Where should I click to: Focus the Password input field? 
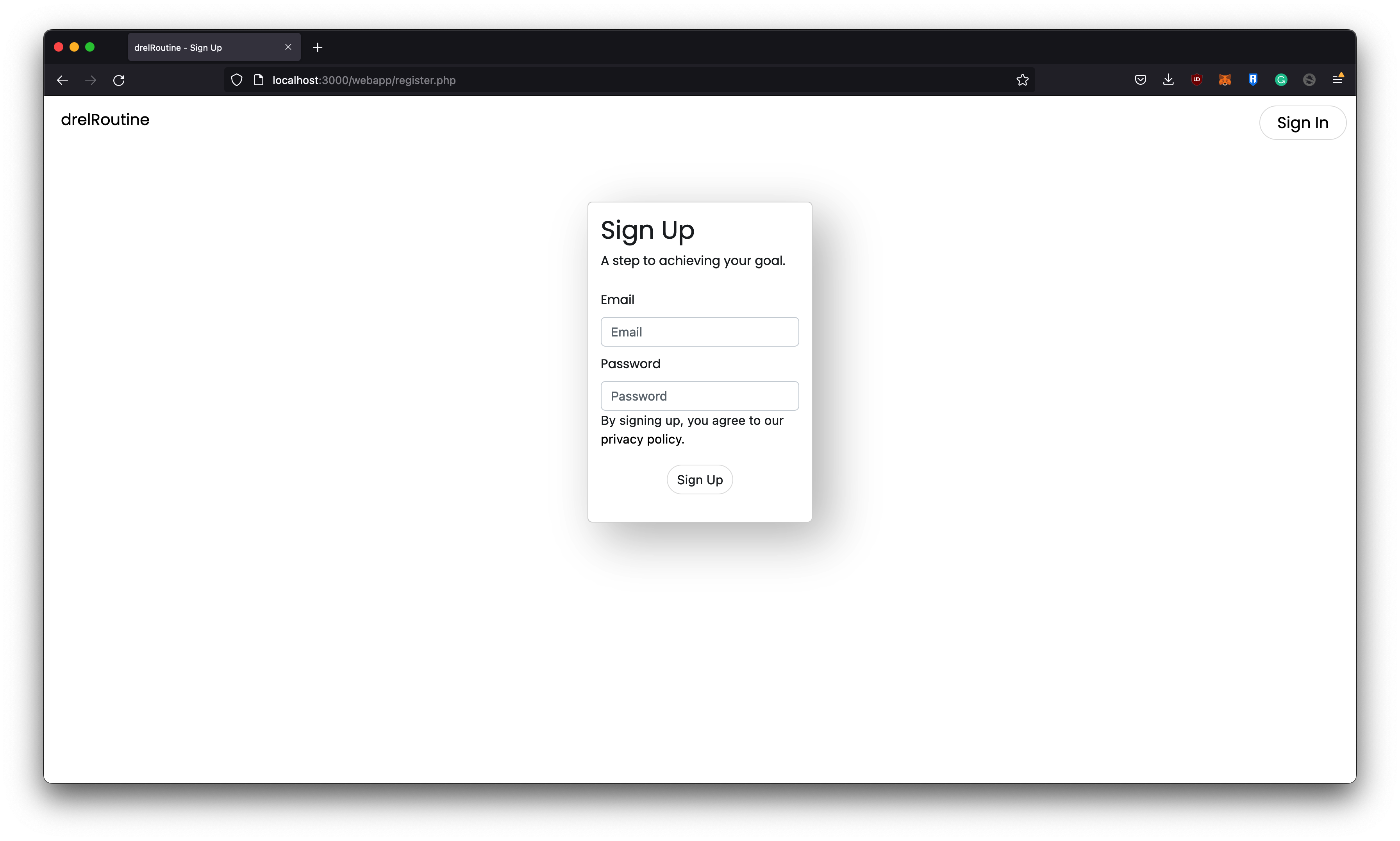700,396
